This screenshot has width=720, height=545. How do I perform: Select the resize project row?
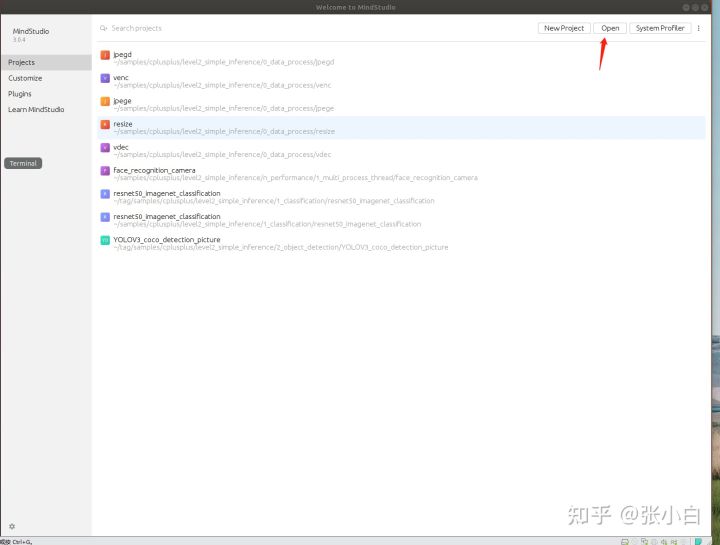[x=401, y=128]
